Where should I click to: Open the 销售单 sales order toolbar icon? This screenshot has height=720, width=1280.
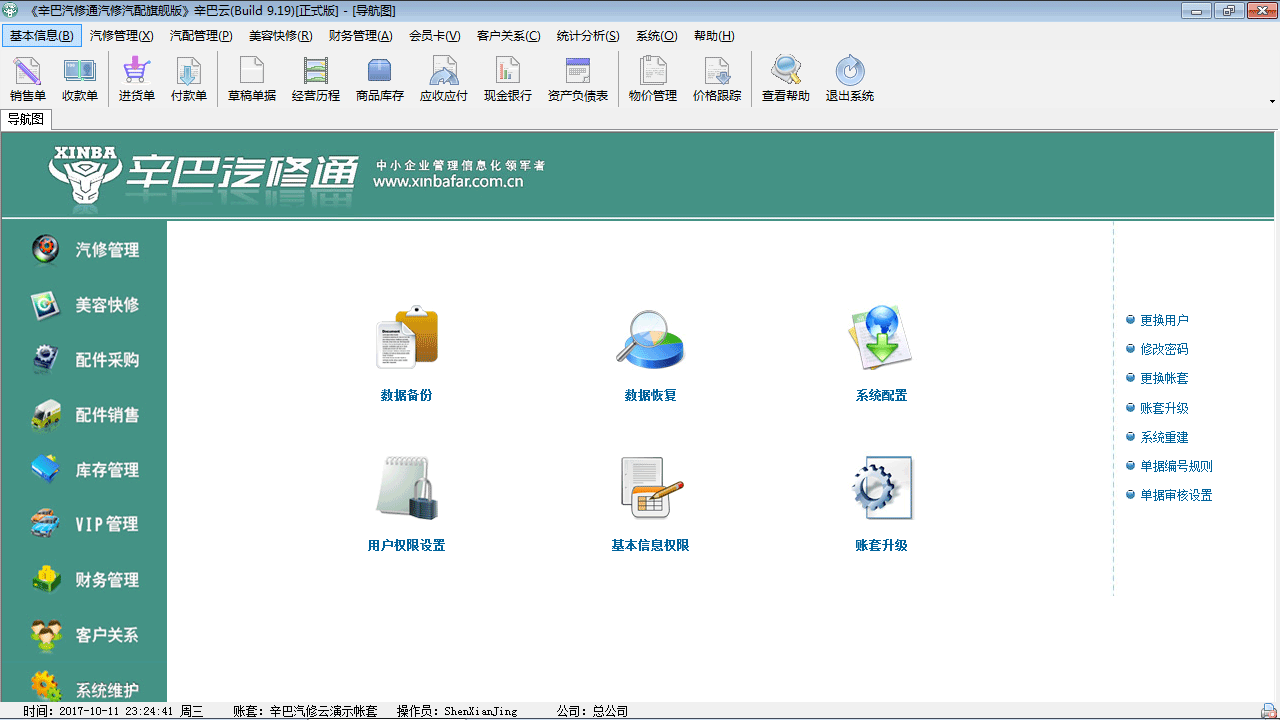[28, 79]
